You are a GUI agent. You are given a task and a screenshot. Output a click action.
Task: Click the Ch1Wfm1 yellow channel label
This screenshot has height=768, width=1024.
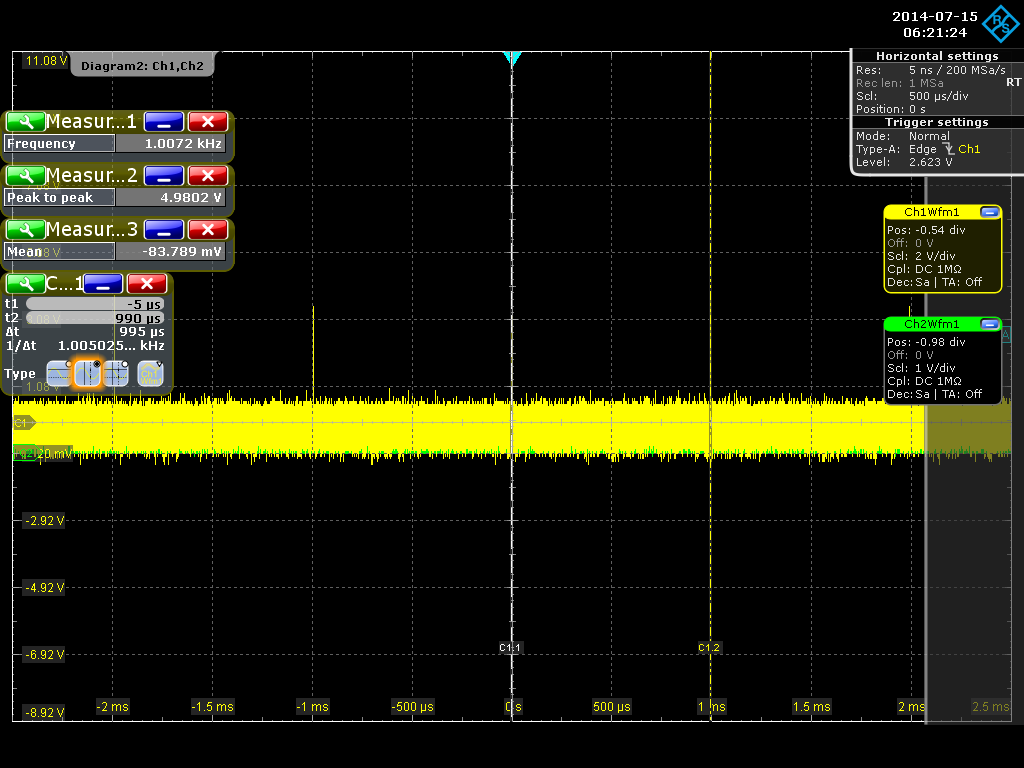930,212
